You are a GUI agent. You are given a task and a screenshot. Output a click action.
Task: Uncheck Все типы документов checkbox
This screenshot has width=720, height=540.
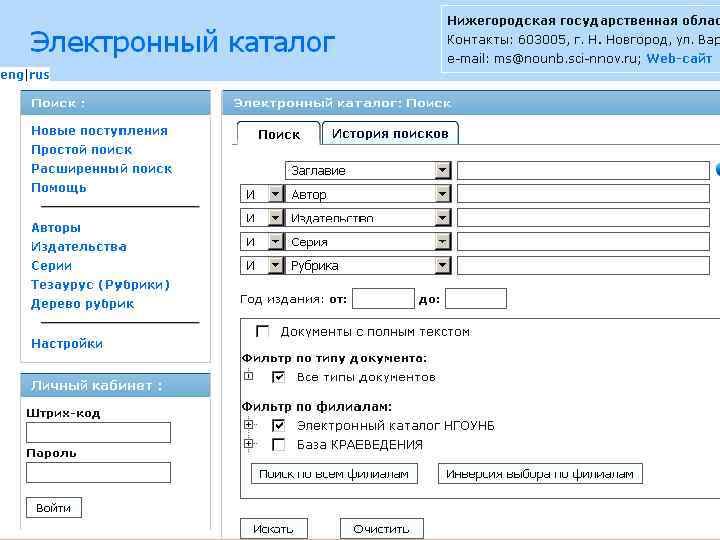coord(279,377)
